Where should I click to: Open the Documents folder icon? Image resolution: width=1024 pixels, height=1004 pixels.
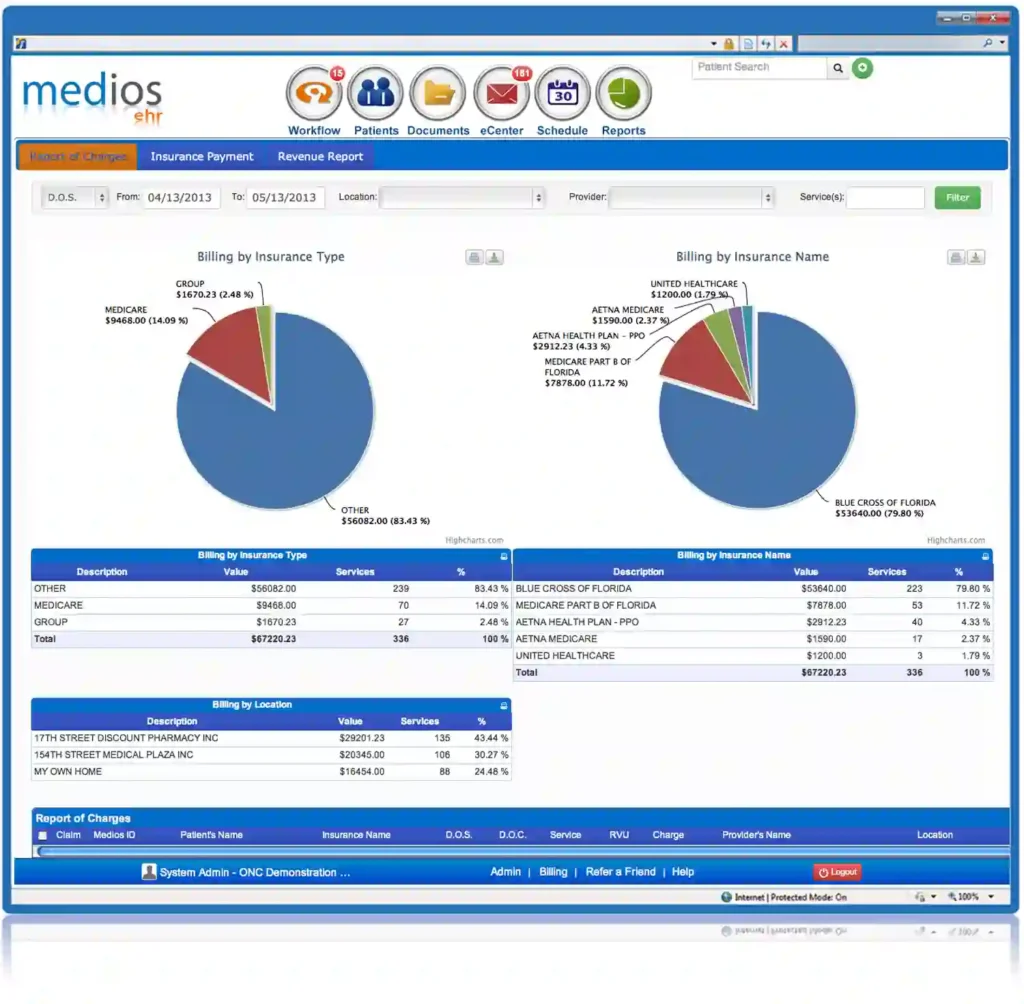click(438, 92)
